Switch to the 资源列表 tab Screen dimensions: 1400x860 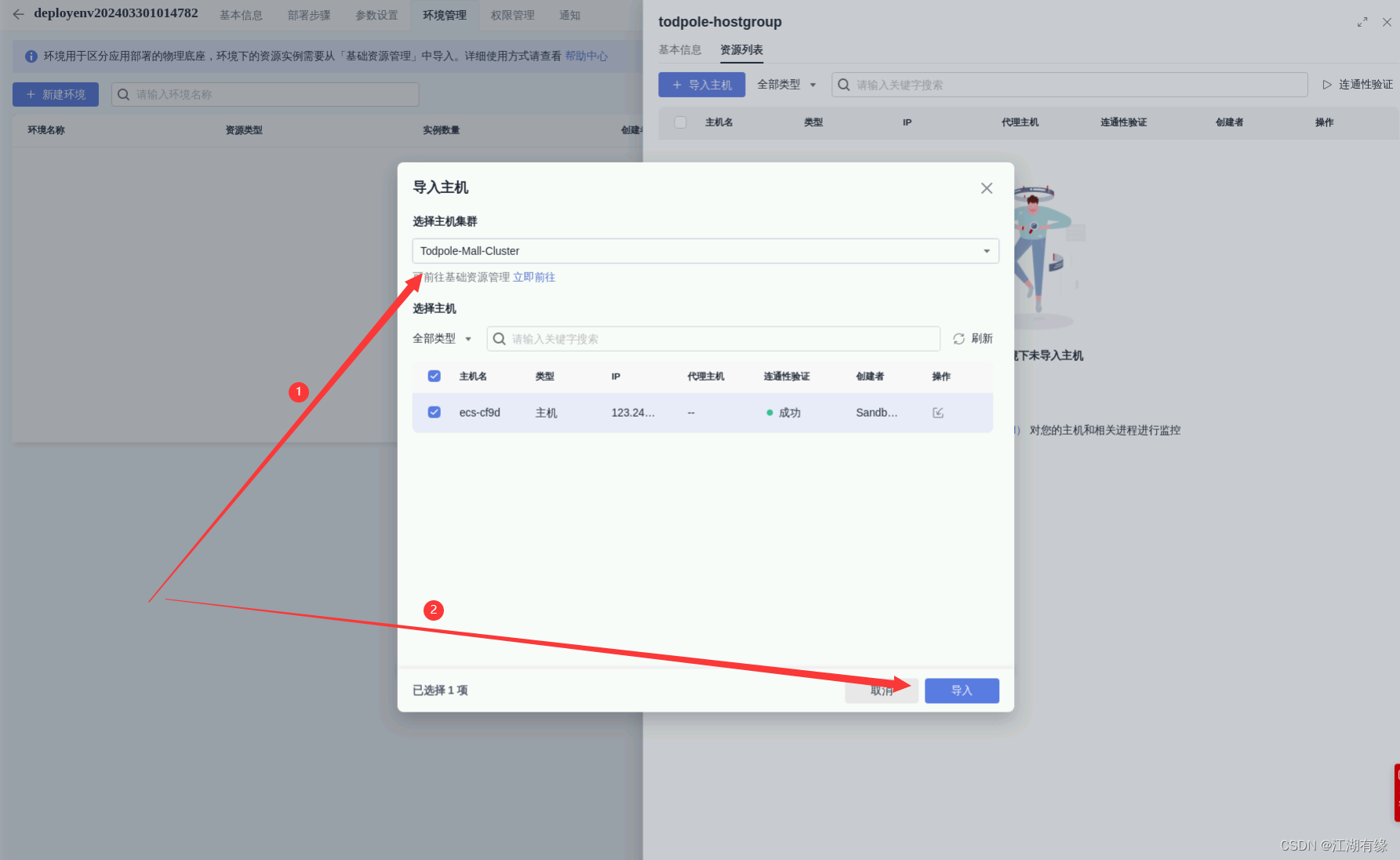[x=740, y=49]
